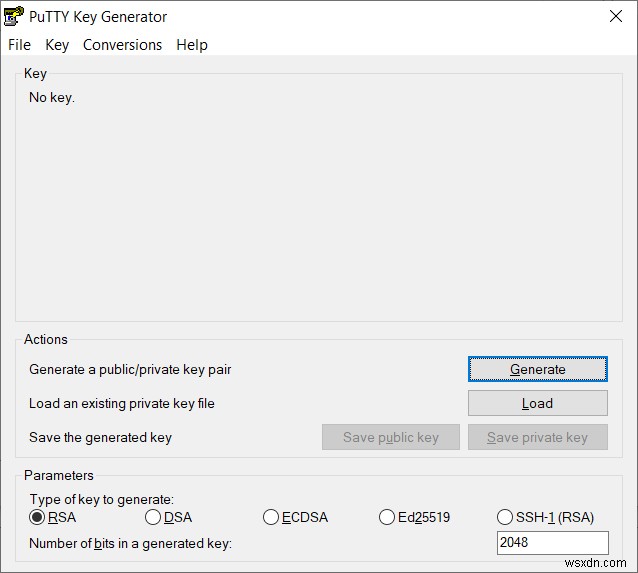Select the ECDSA key type

[295, 517]
